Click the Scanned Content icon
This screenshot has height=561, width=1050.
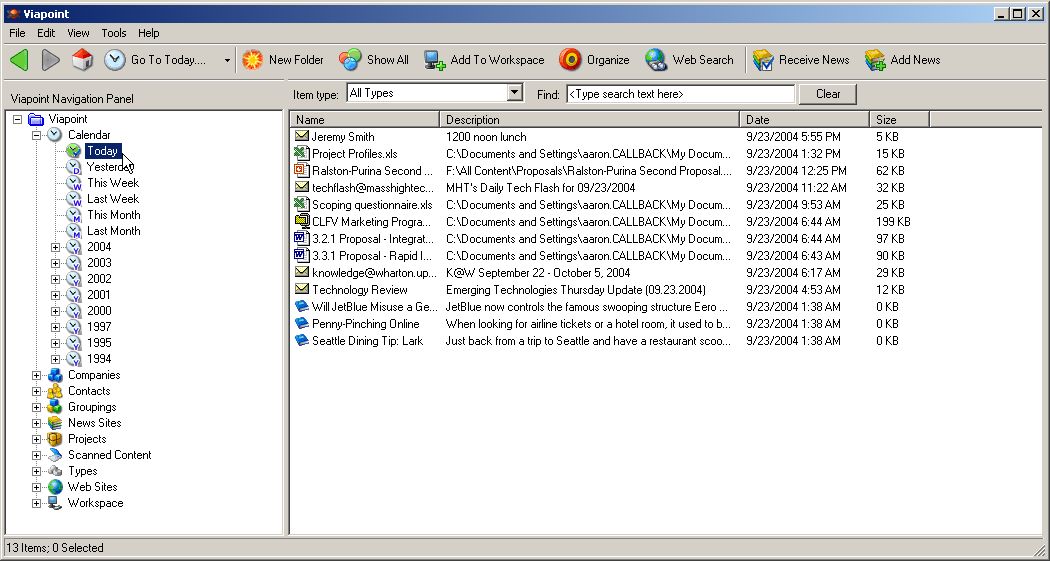55,455
